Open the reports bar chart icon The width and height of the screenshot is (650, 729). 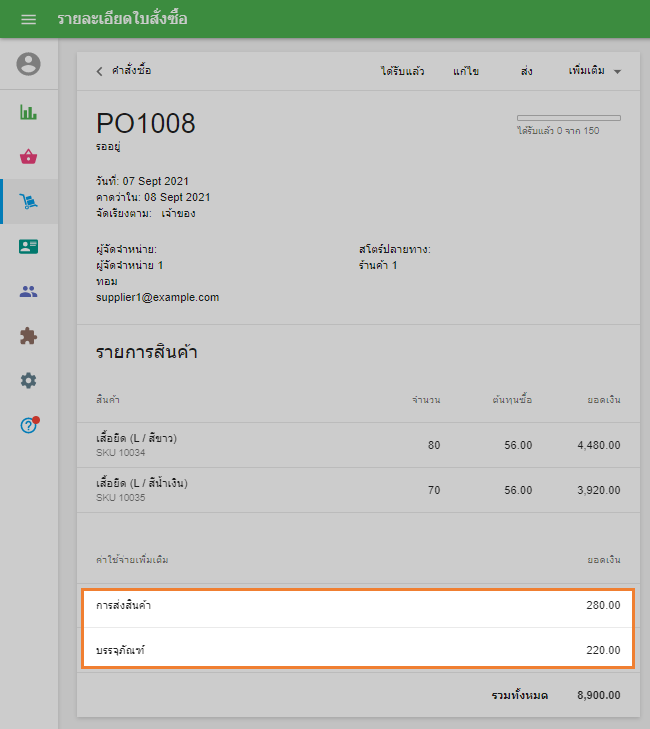pos(29,112)
